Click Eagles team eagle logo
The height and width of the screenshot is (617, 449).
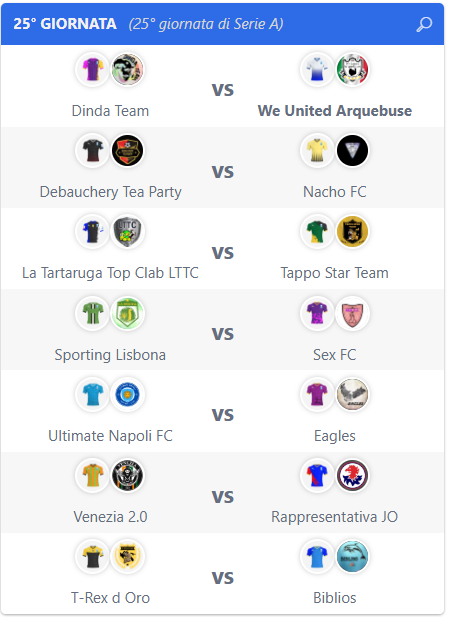(x=352, y=394)
